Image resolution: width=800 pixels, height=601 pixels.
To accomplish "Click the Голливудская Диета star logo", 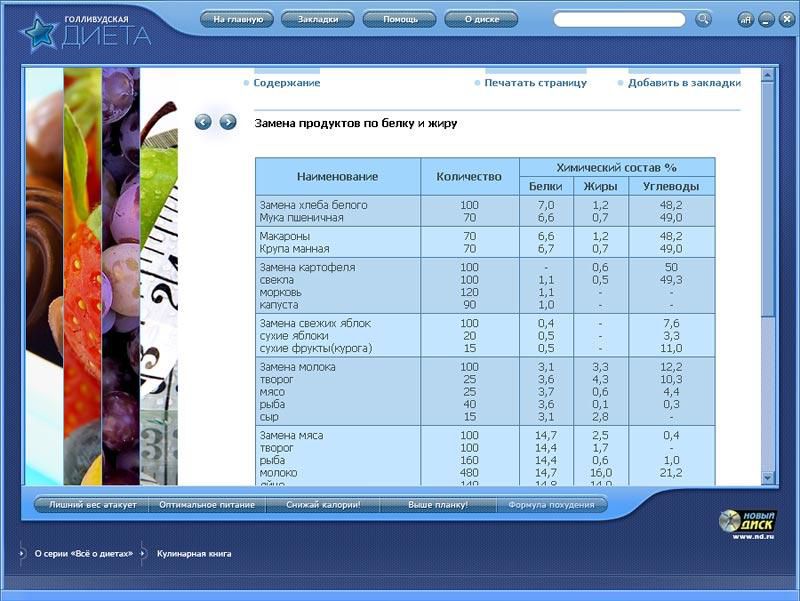I will tap(38, 30).
